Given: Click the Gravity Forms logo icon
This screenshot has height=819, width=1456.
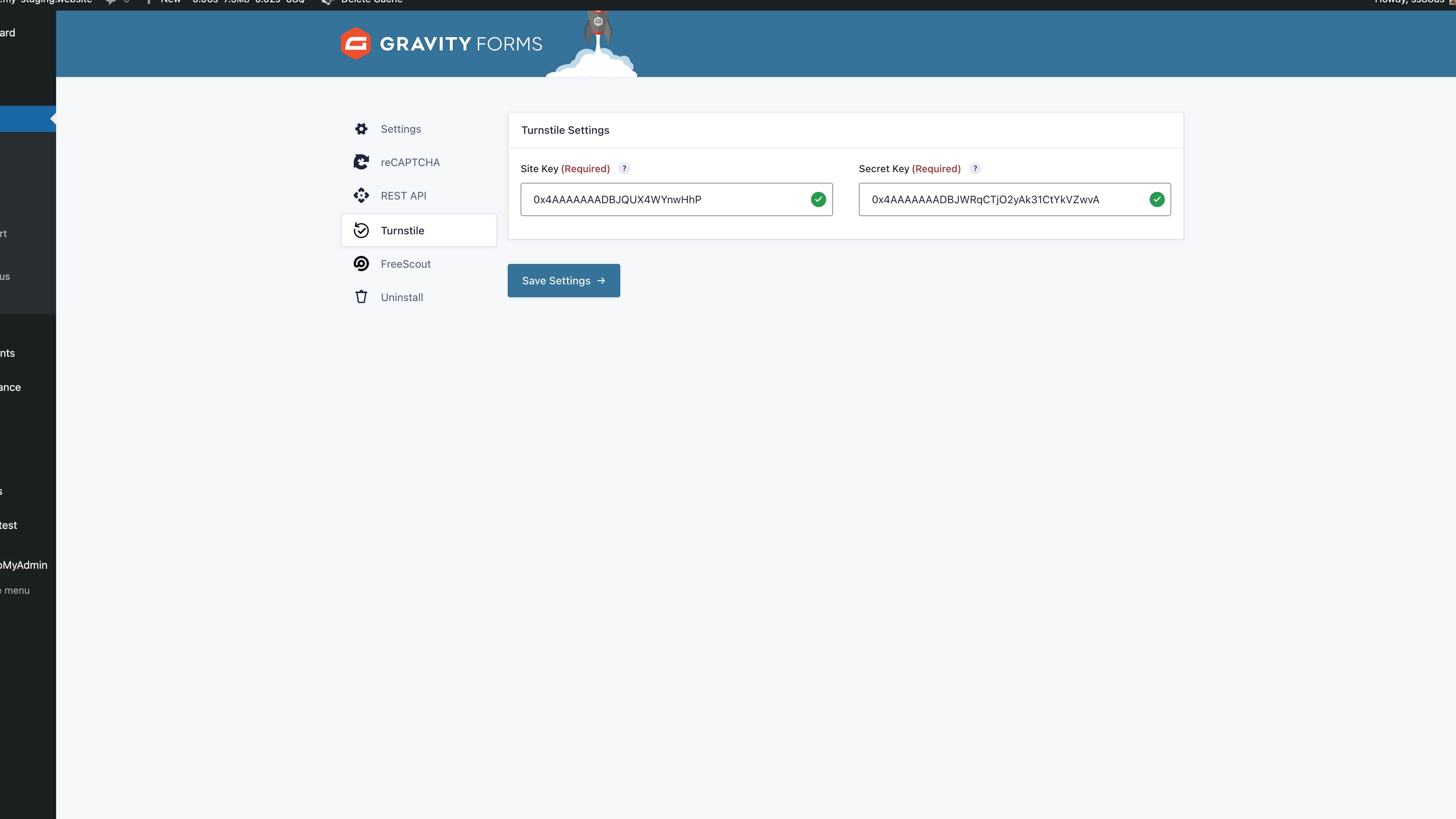Looking at the screenshot, I should coord(356,44).
